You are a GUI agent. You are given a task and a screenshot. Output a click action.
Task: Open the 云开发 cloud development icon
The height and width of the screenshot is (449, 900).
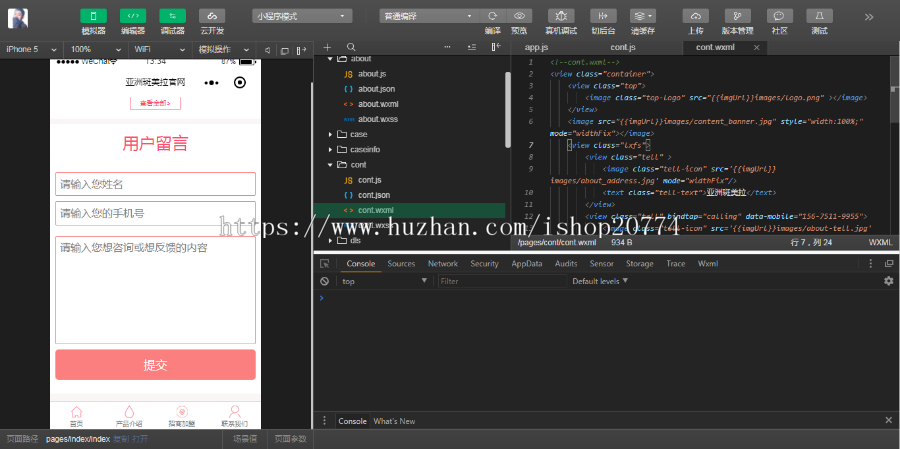coord(212,16)
